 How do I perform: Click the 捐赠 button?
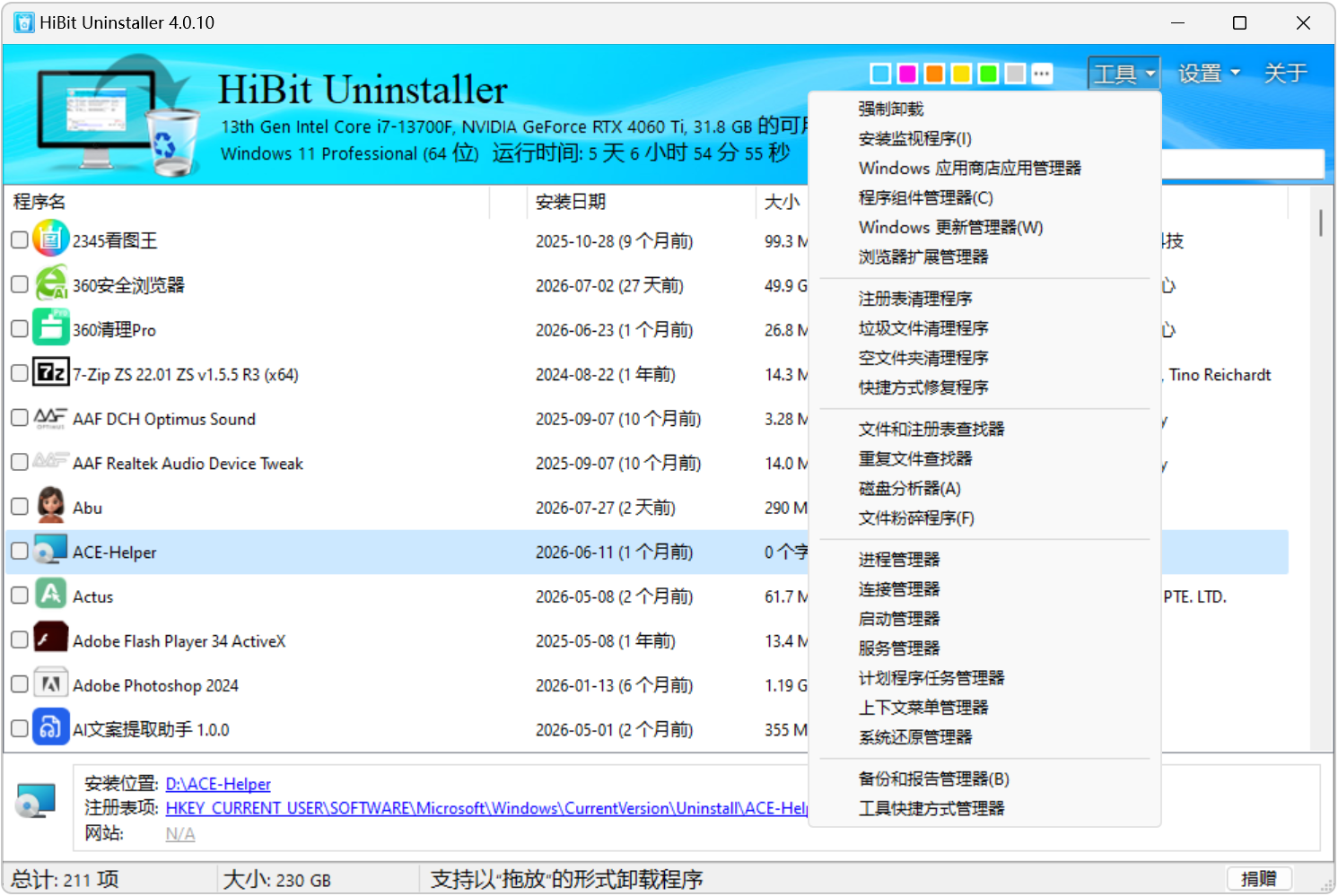[x=1259, y=879]
